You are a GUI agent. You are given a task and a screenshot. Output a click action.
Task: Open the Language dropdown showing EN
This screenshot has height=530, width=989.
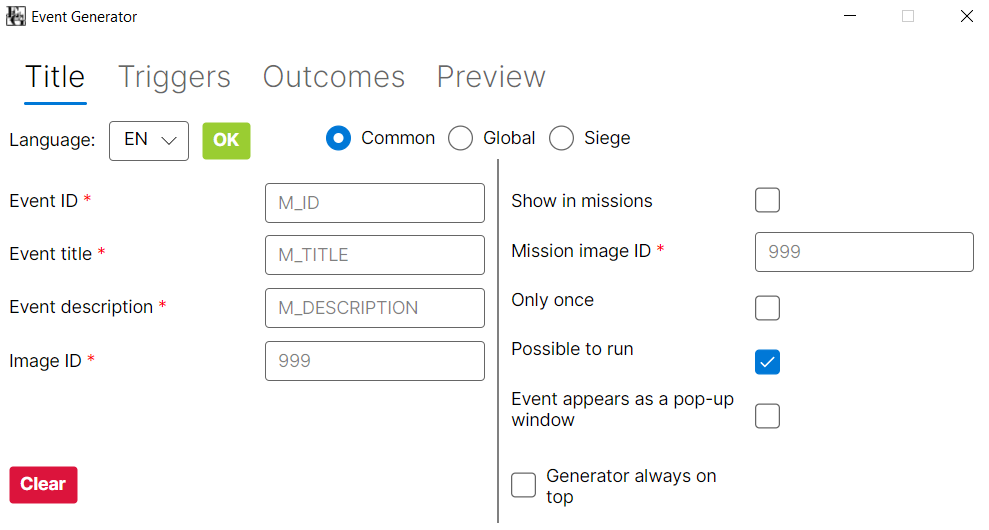coord(149,141)
